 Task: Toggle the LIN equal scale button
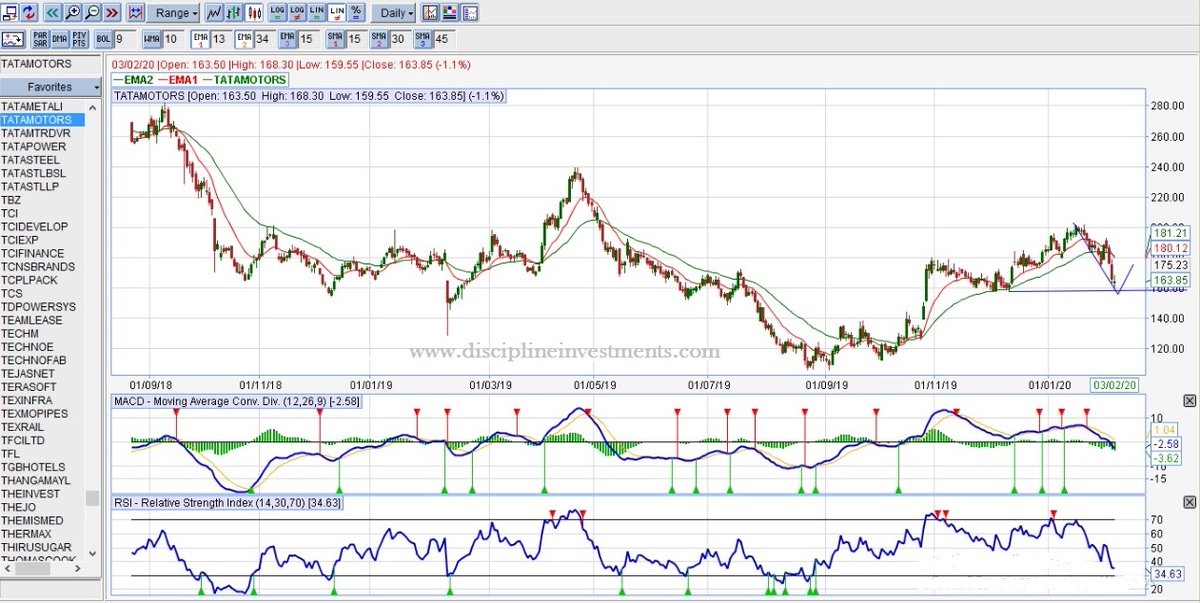(317, 13)
